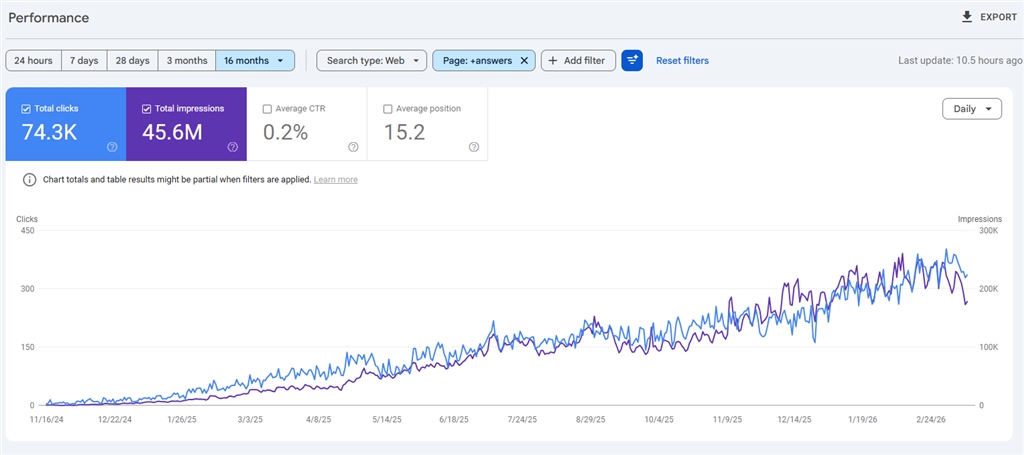Viewport: 1024px width, 455px height.
Task: Select the 28 days date range
Action: [133, 61]
